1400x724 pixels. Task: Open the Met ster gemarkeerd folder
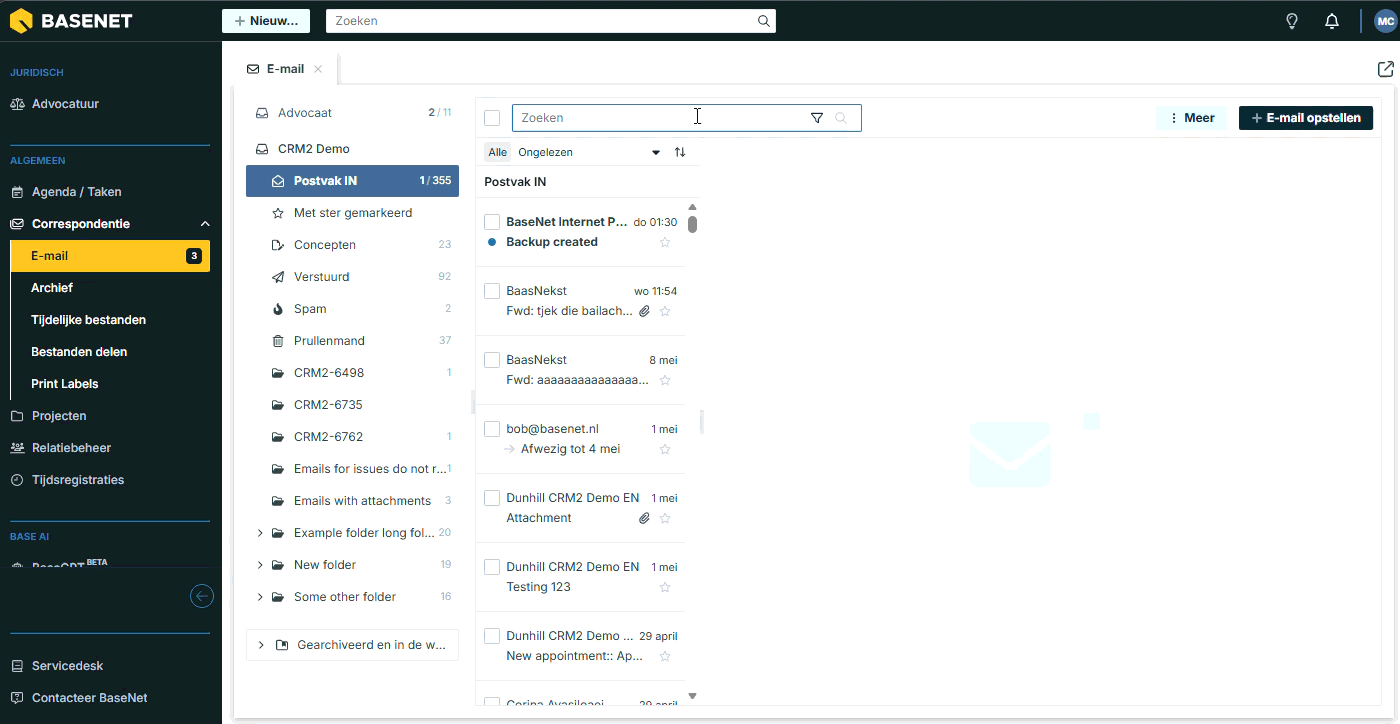click(353, 213)
